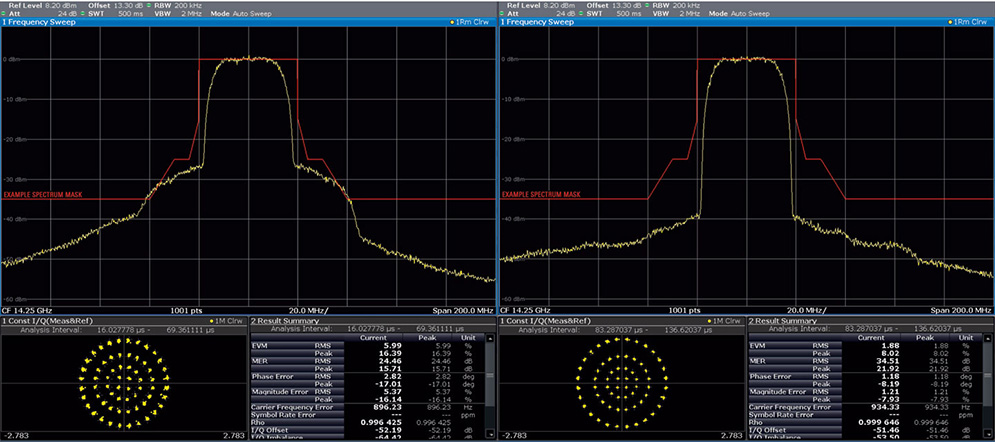Click the RBW status dot in left header
This screenshot has height=442, width=995.
click(x=148, y=5)
